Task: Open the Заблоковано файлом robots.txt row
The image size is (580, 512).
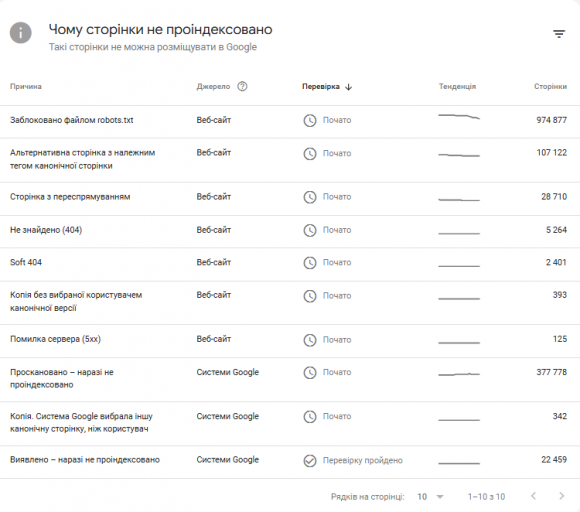Action: 290,122
